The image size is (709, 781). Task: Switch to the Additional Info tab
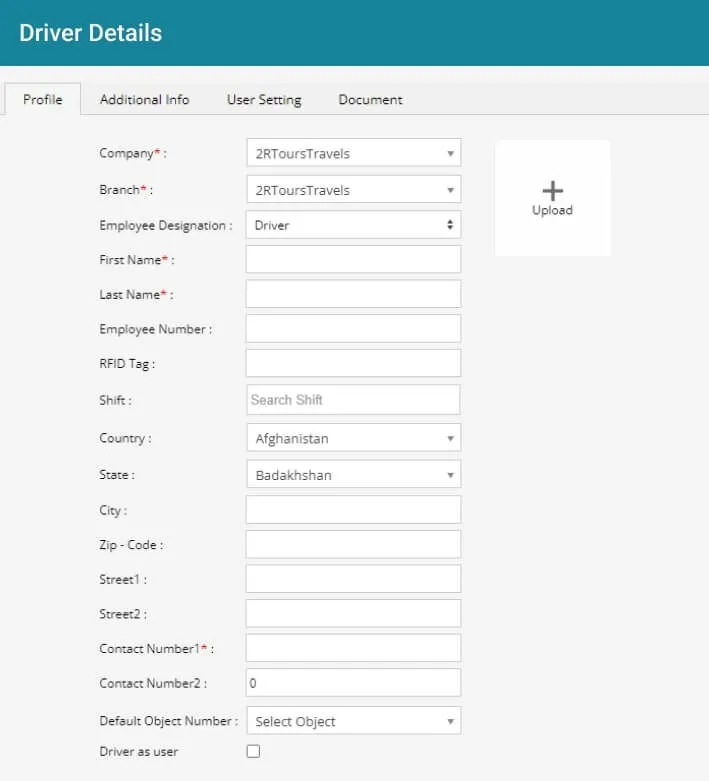click(145, 99)
